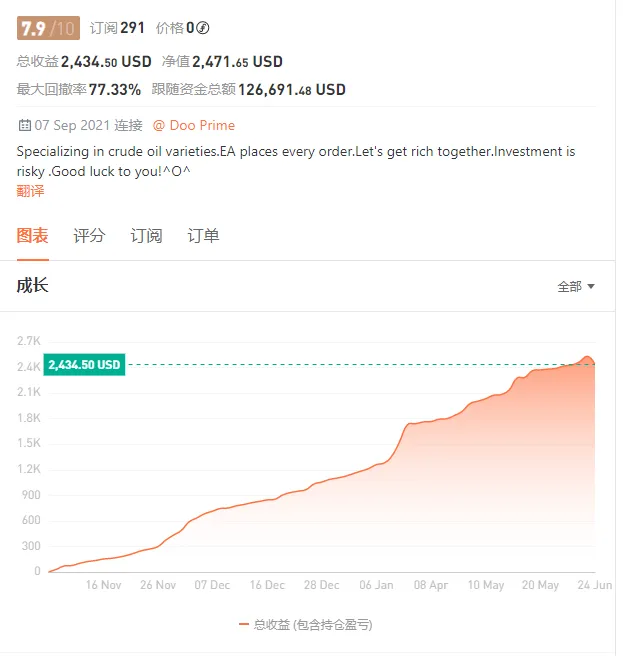Switch to the 订阅 tab
Image resolution: width=623 pixels, height=656 pixels.
click(x=146, y=236)
